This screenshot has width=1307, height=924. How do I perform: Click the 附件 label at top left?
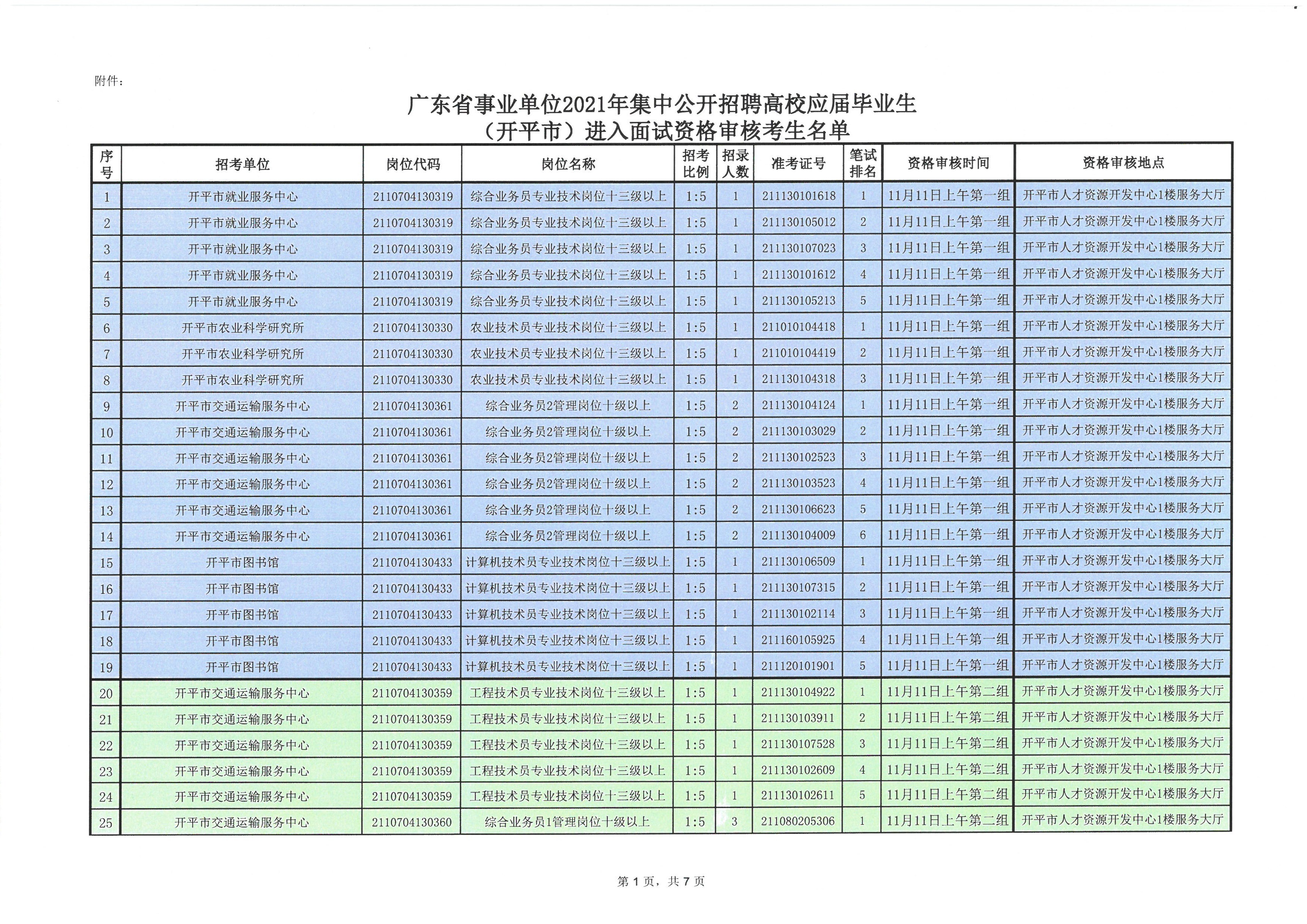[109, 81]
